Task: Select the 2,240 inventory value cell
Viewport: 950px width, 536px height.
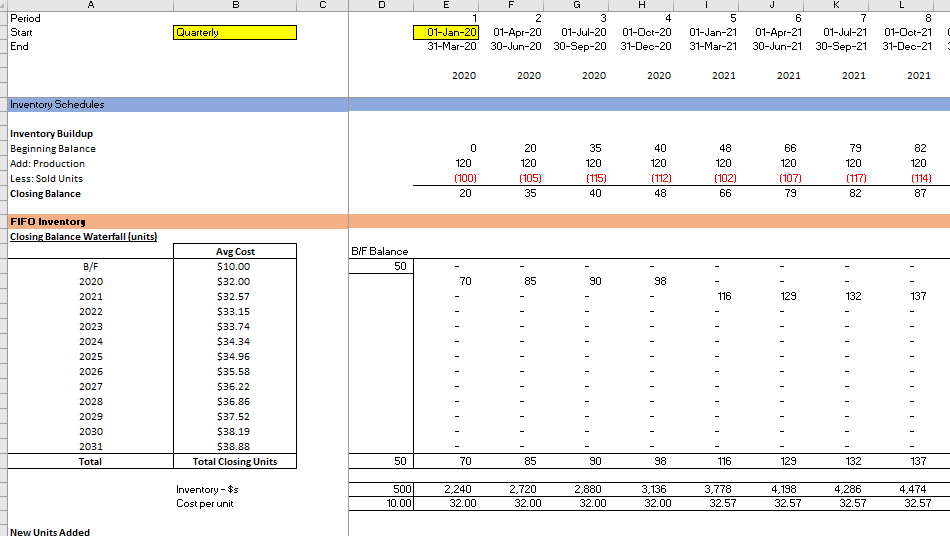Action: pyautogui.click(x=446, y=489)
